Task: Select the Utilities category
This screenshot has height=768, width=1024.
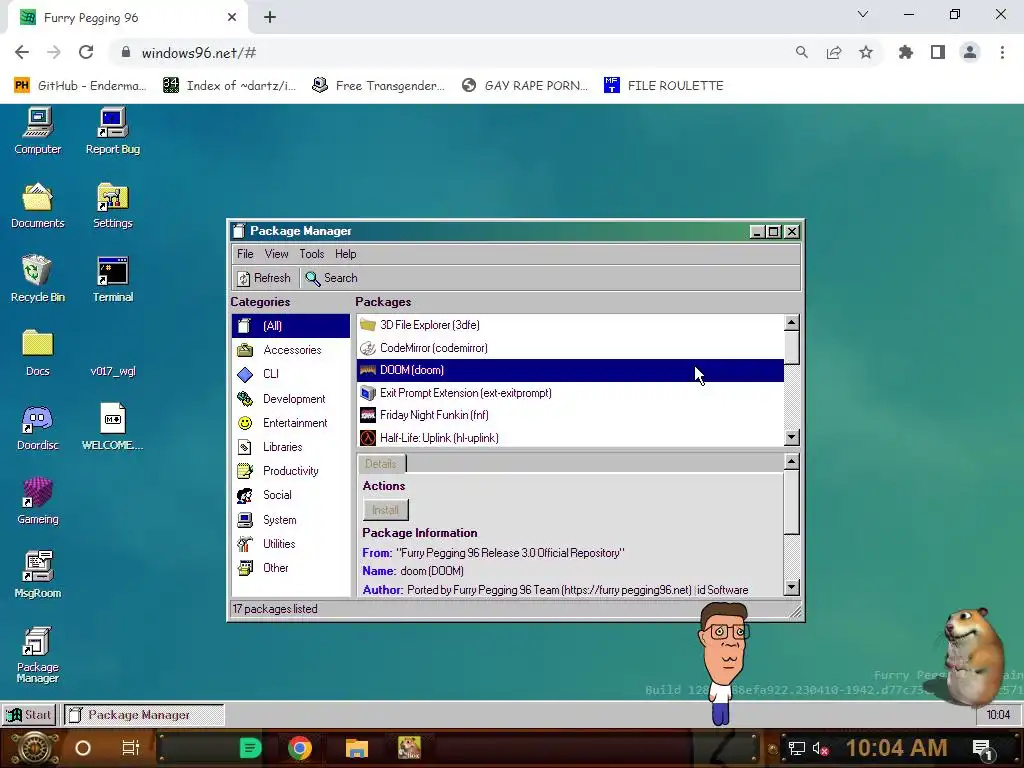Action: click(291, 543)
